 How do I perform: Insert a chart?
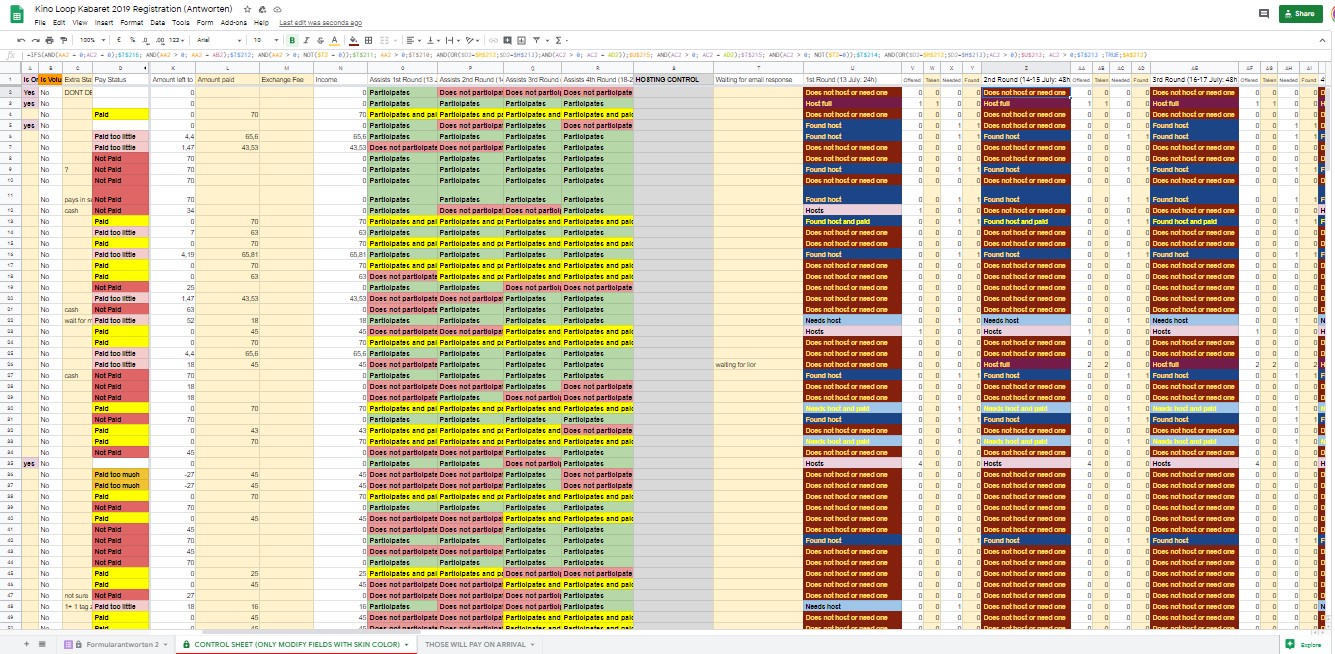coord(521,40)
